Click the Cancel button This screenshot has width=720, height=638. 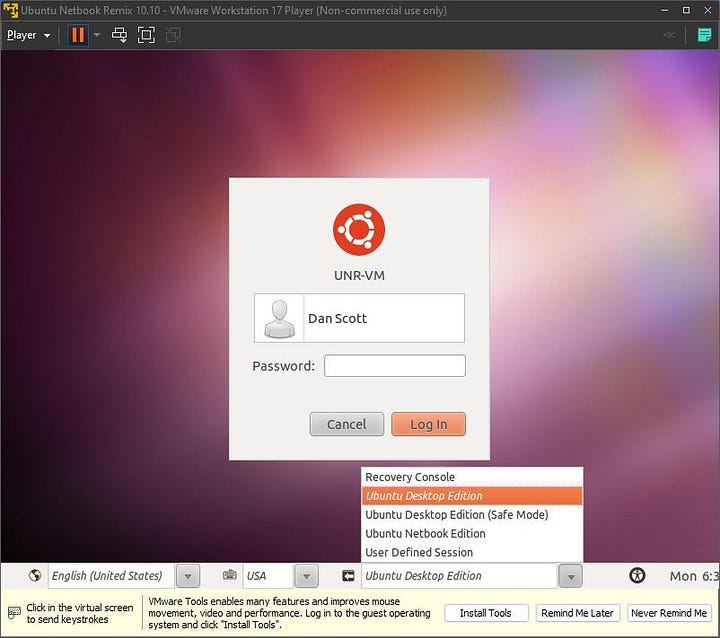click(347, 424)
